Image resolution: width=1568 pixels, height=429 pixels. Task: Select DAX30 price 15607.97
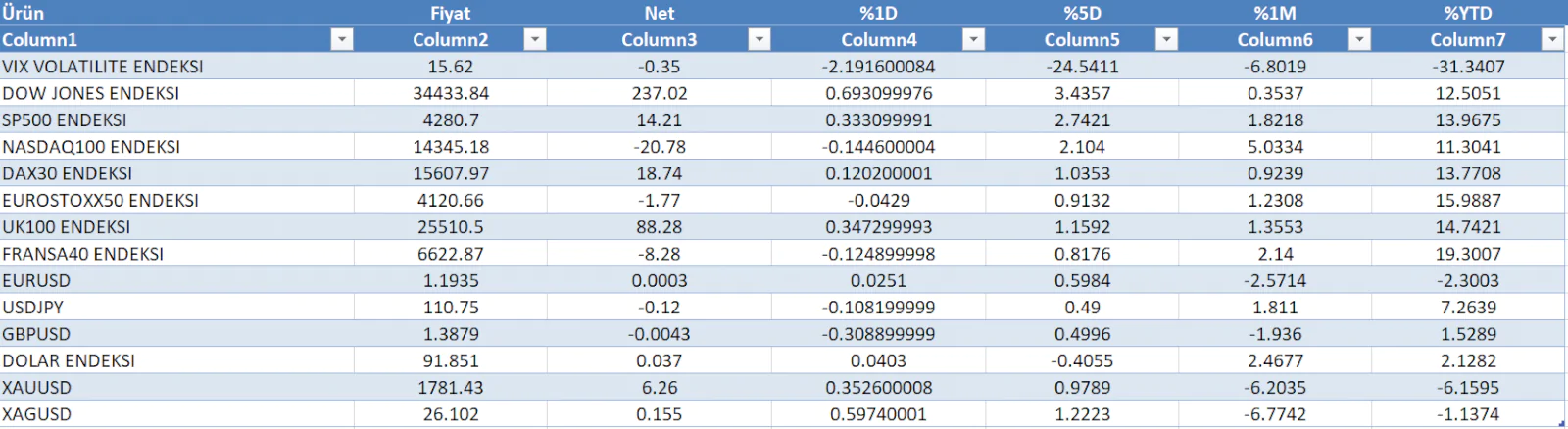(451, 173)
